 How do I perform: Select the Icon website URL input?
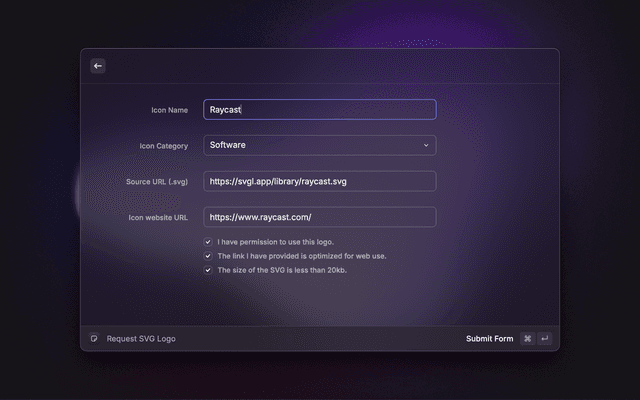pyautogui.click(x=319, y=217)
